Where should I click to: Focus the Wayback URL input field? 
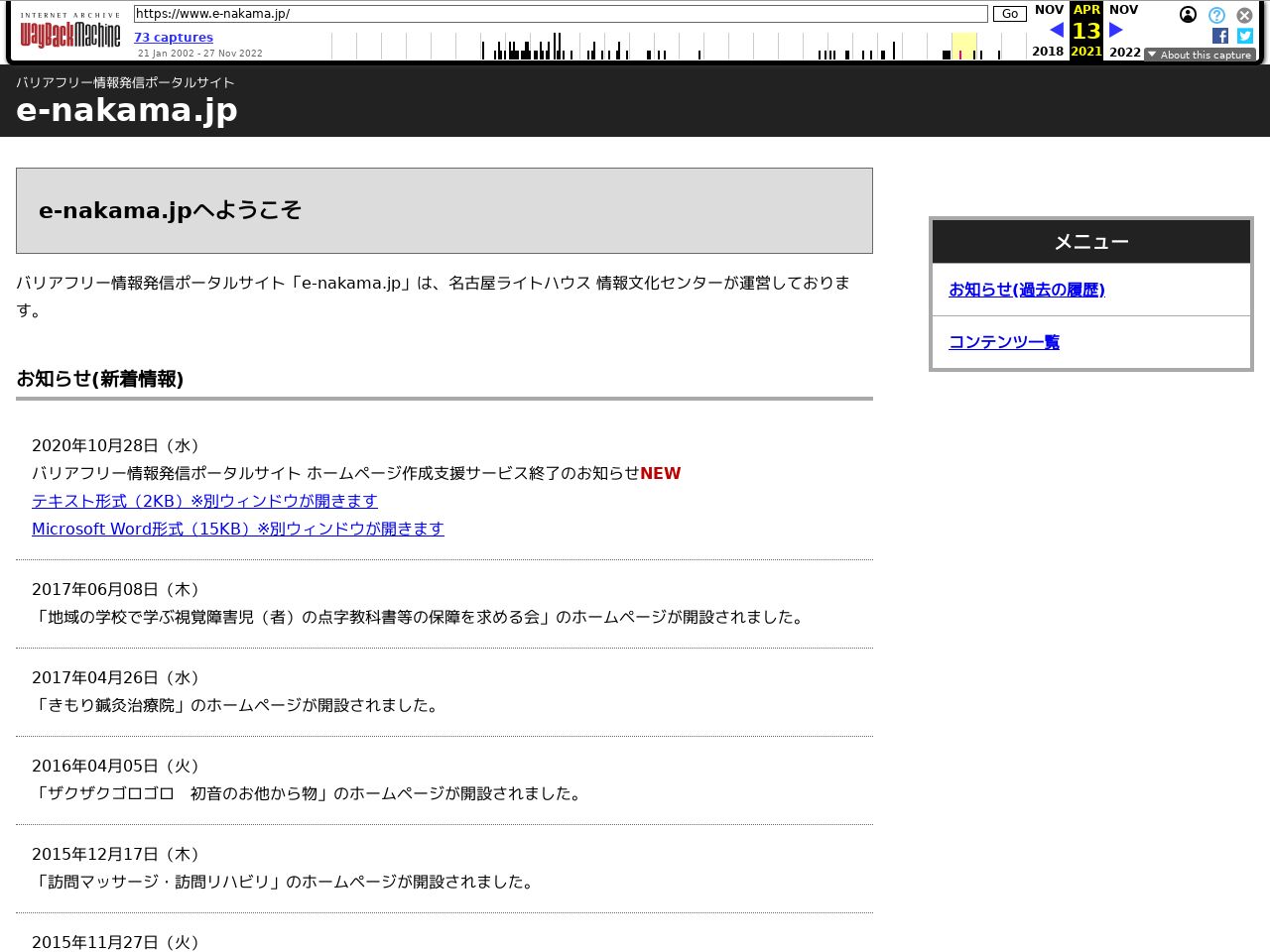pyautogui.click(x=561, y=14)
